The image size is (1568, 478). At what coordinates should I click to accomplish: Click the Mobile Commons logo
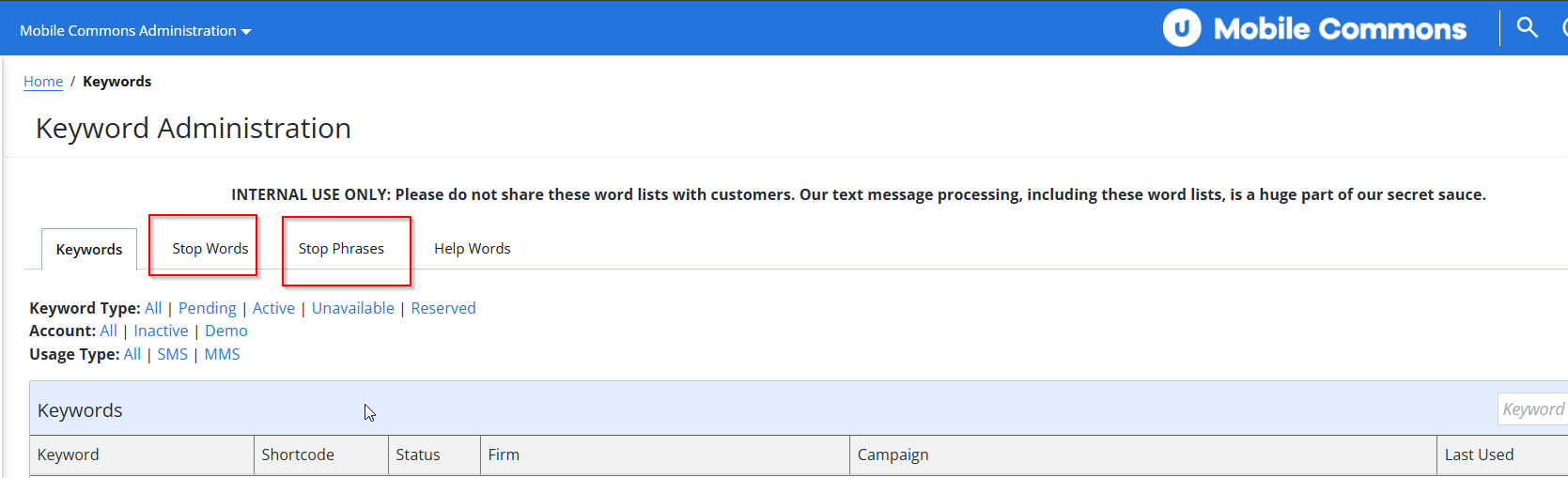(x=1314, y=28)
